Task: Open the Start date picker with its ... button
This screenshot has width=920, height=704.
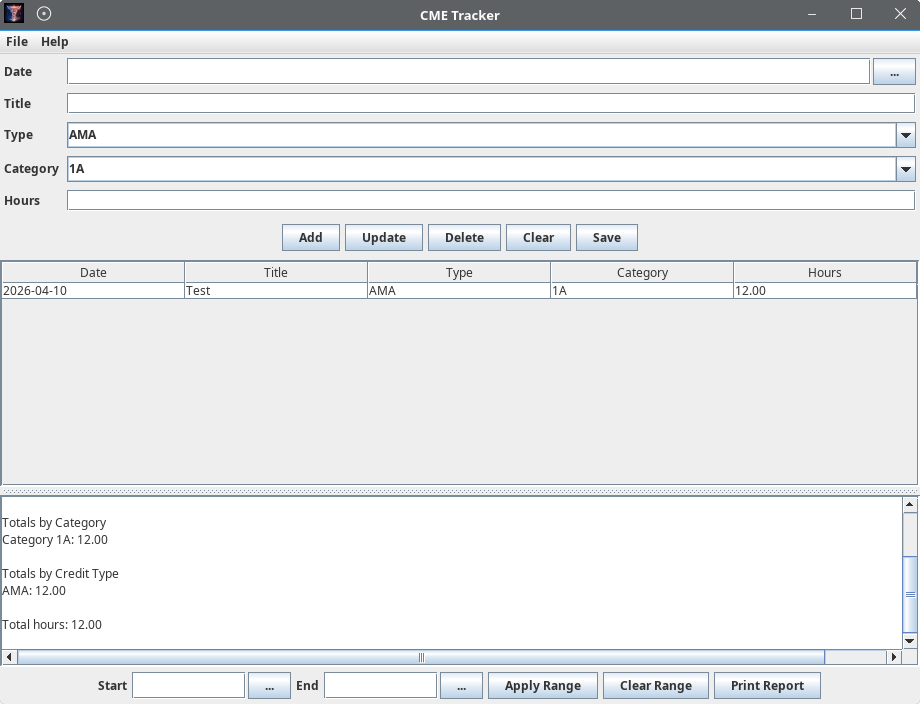Action: point(268,685)
